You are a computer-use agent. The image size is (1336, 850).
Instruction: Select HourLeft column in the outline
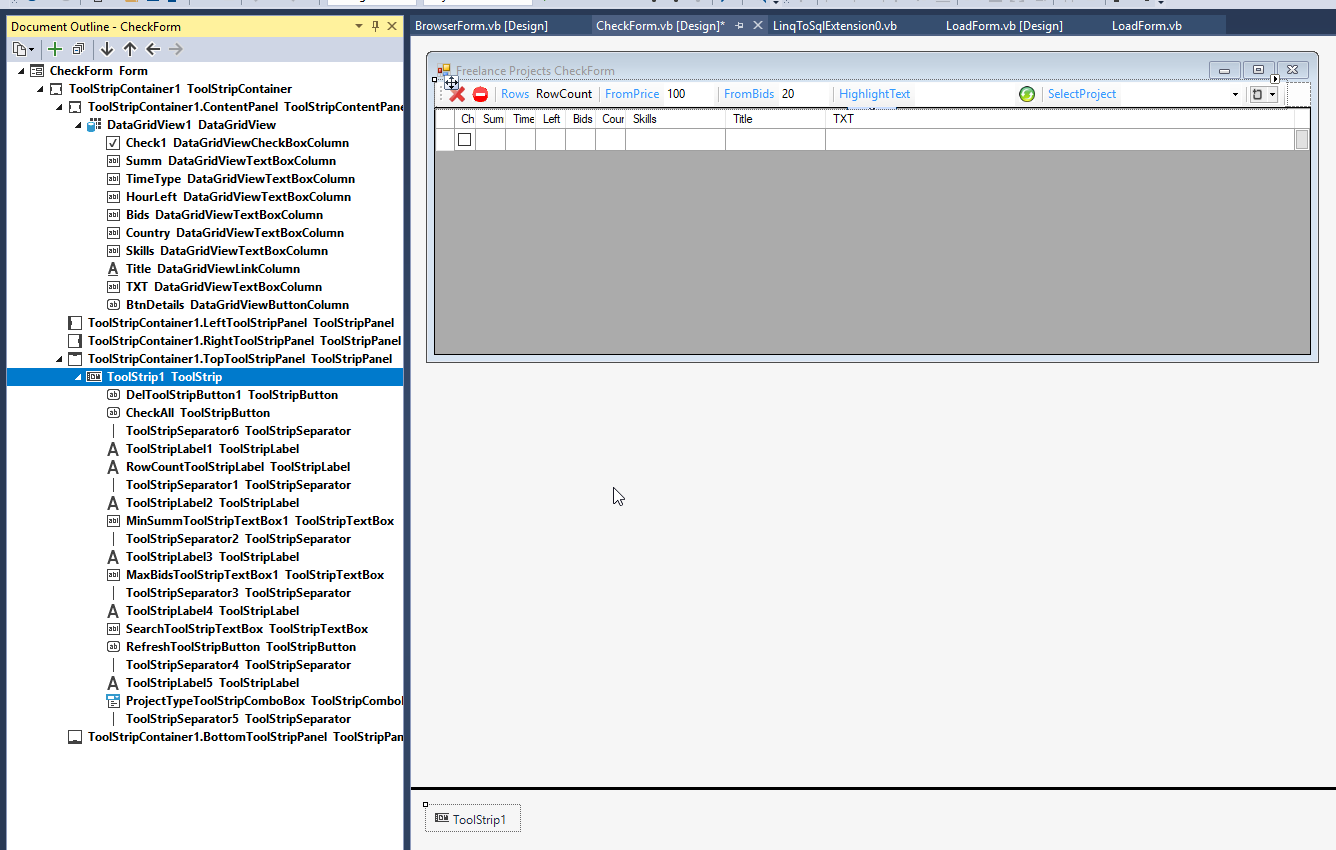coord(238,197)
